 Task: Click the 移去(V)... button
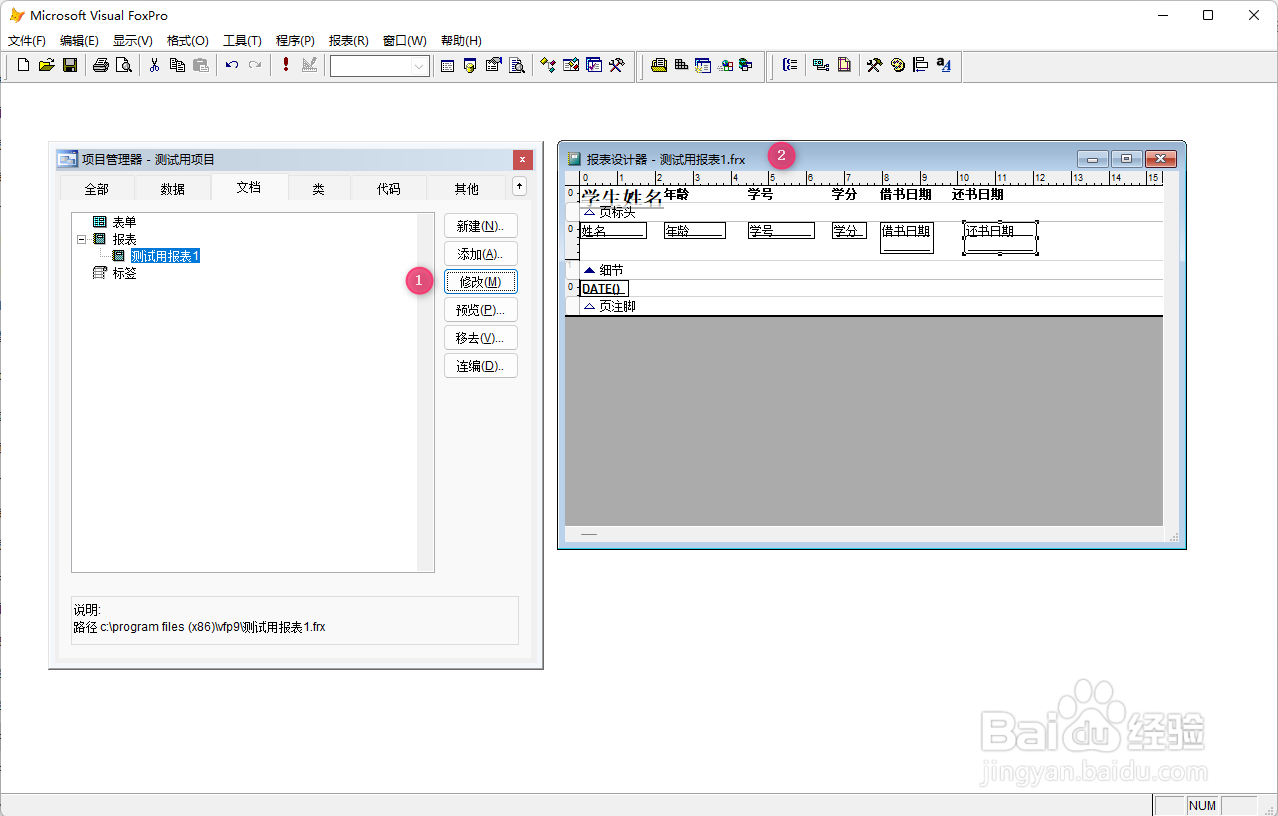point(481,338)
